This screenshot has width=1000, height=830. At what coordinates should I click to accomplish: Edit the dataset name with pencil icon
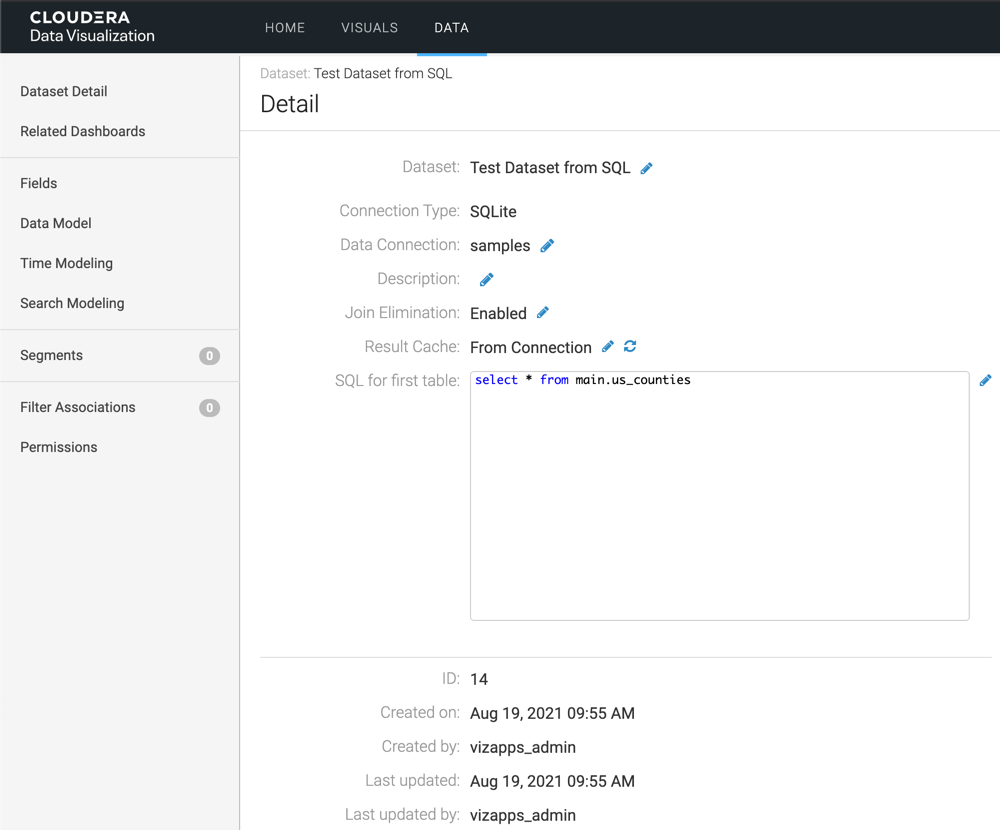point(647,168)
